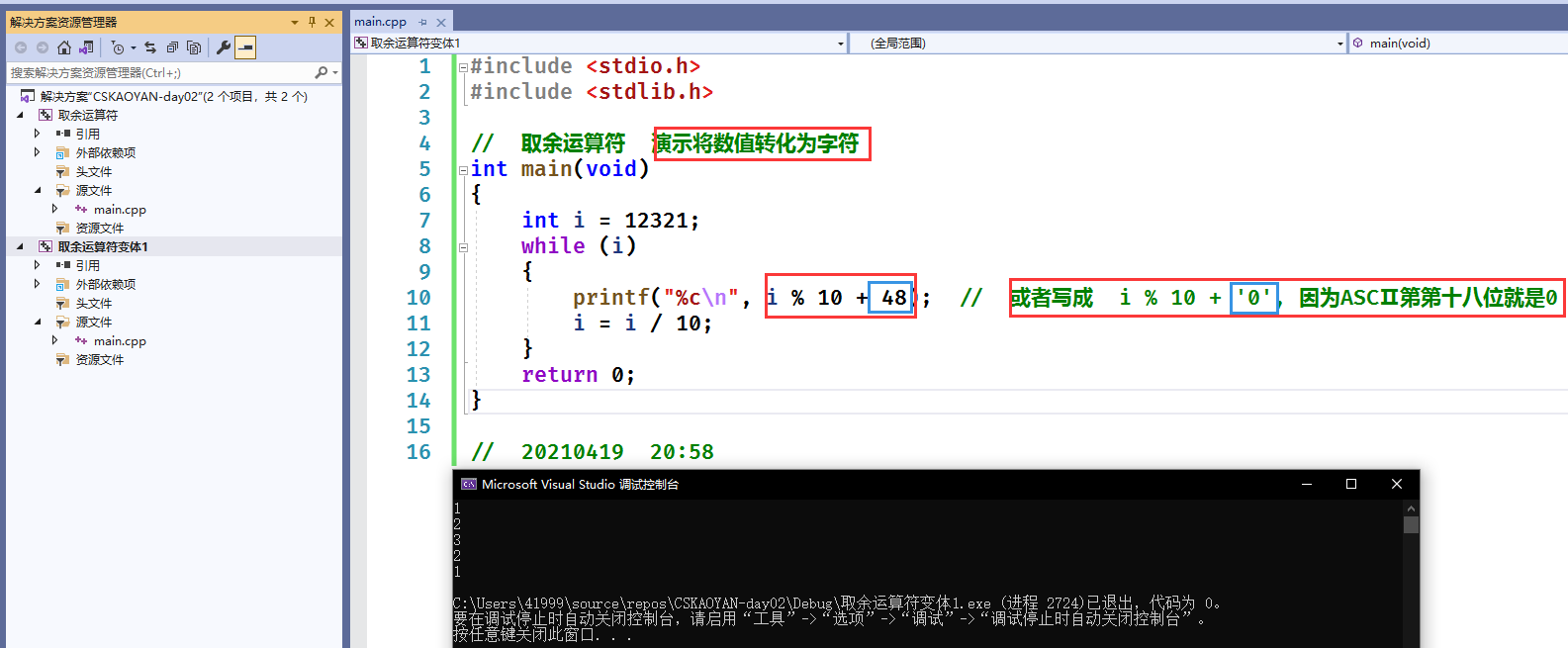Click the Solution Explorer search box
The width and height of the screenshot is (1568, 648).
tap(158, 72)
